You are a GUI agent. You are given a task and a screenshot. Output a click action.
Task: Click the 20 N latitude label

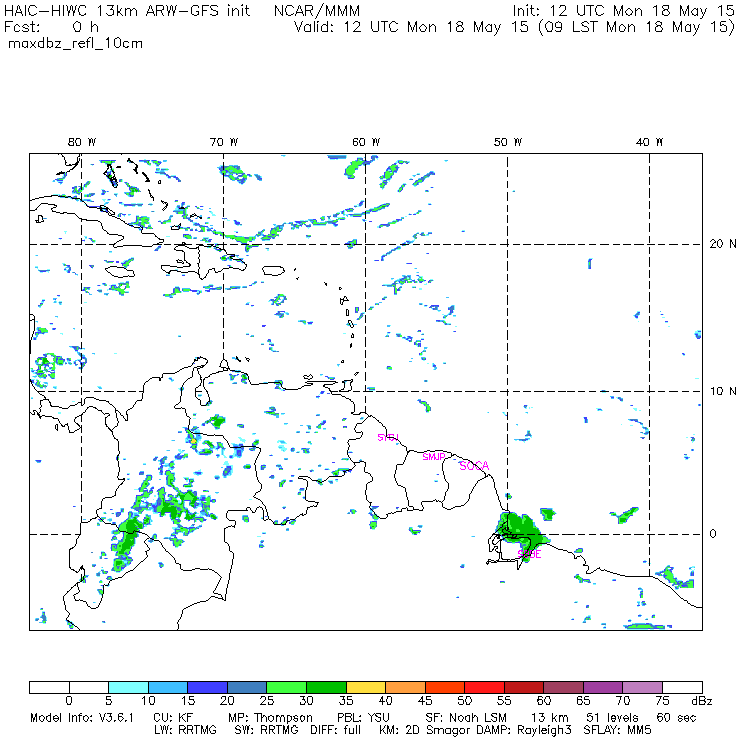point(723,244)
